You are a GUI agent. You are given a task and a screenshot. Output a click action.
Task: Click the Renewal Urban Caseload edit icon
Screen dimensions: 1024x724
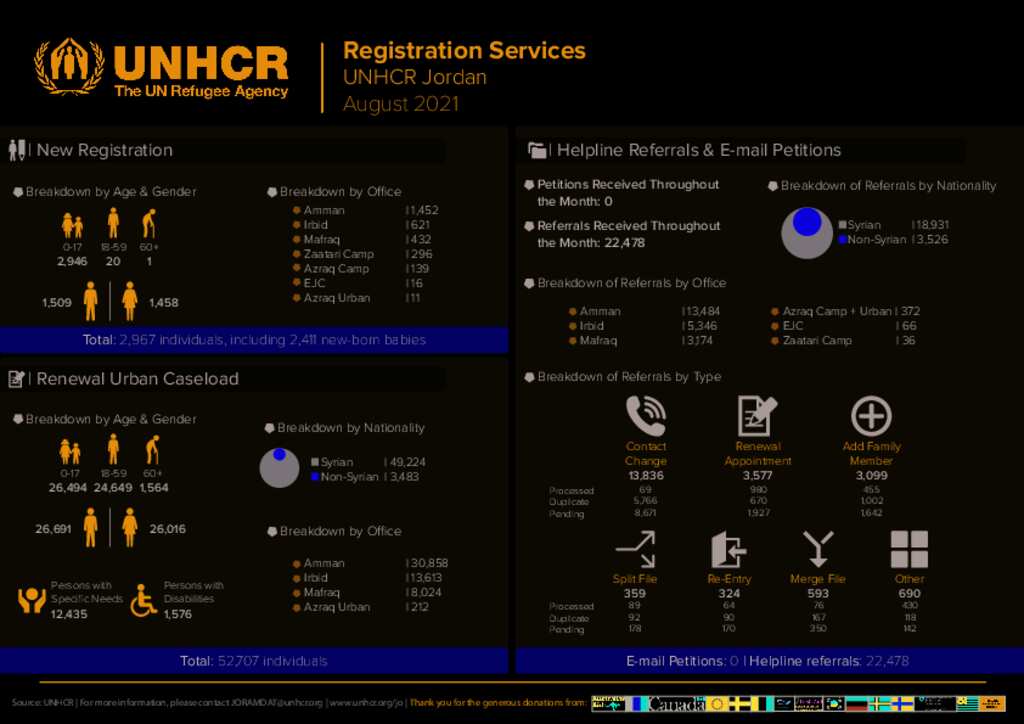16,379
